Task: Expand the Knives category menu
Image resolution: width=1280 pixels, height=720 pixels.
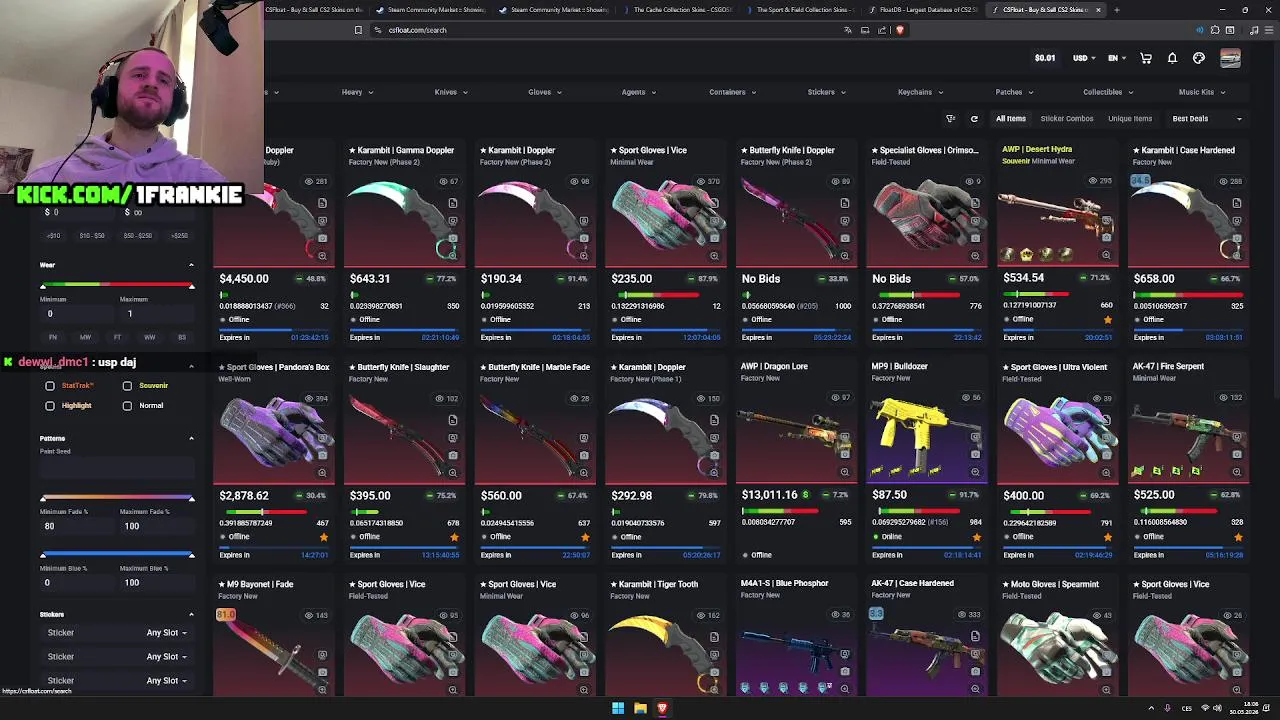Action: click(x=451, y=92)
